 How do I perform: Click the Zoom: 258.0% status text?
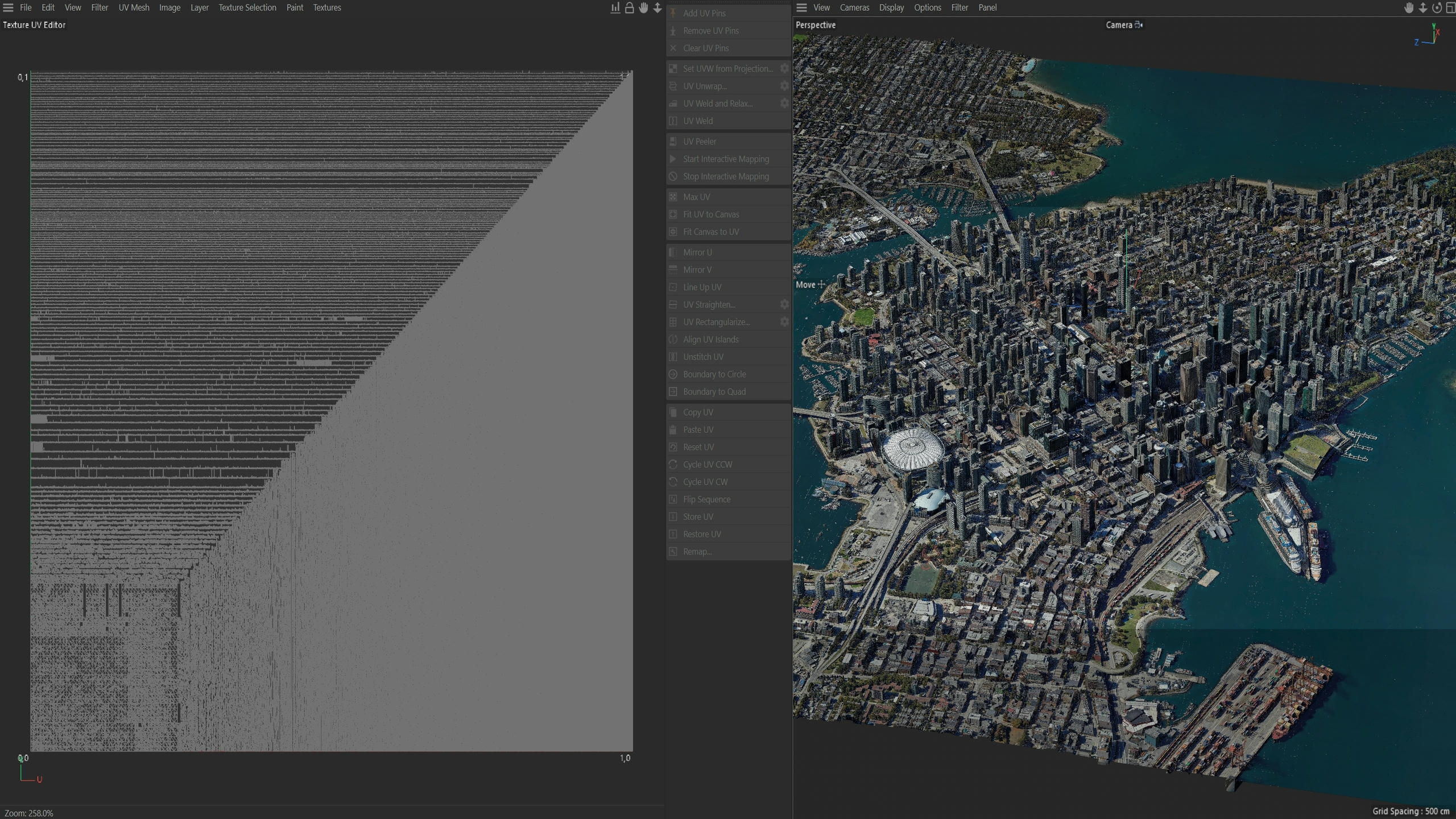coord(28,813)
